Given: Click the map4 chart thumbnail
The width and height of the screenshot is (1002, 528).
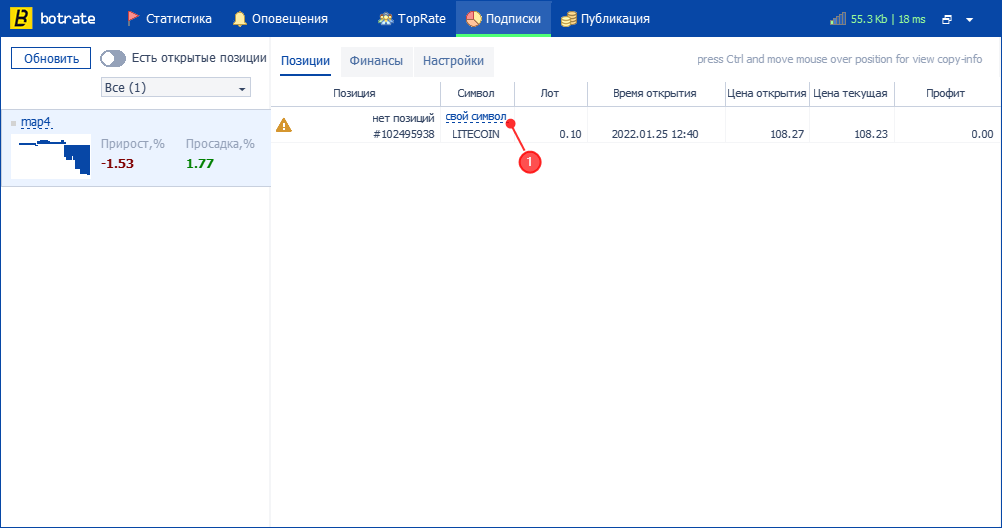Looking at the screenshot, I should (x=51, y=156).
